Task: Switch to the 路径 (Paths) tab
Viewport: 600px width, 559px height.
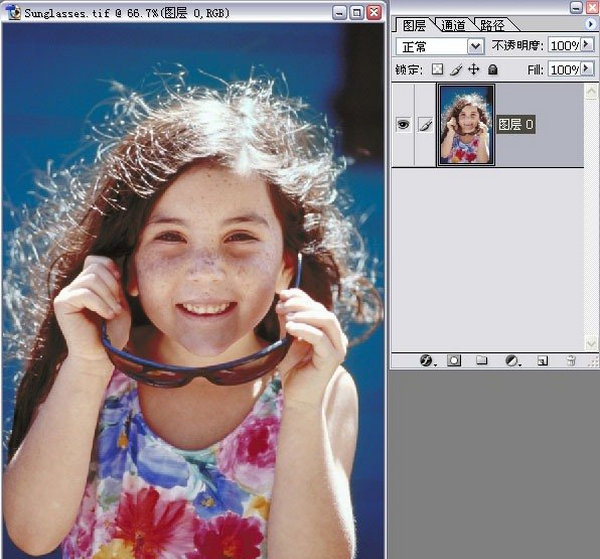Action: 493,25
